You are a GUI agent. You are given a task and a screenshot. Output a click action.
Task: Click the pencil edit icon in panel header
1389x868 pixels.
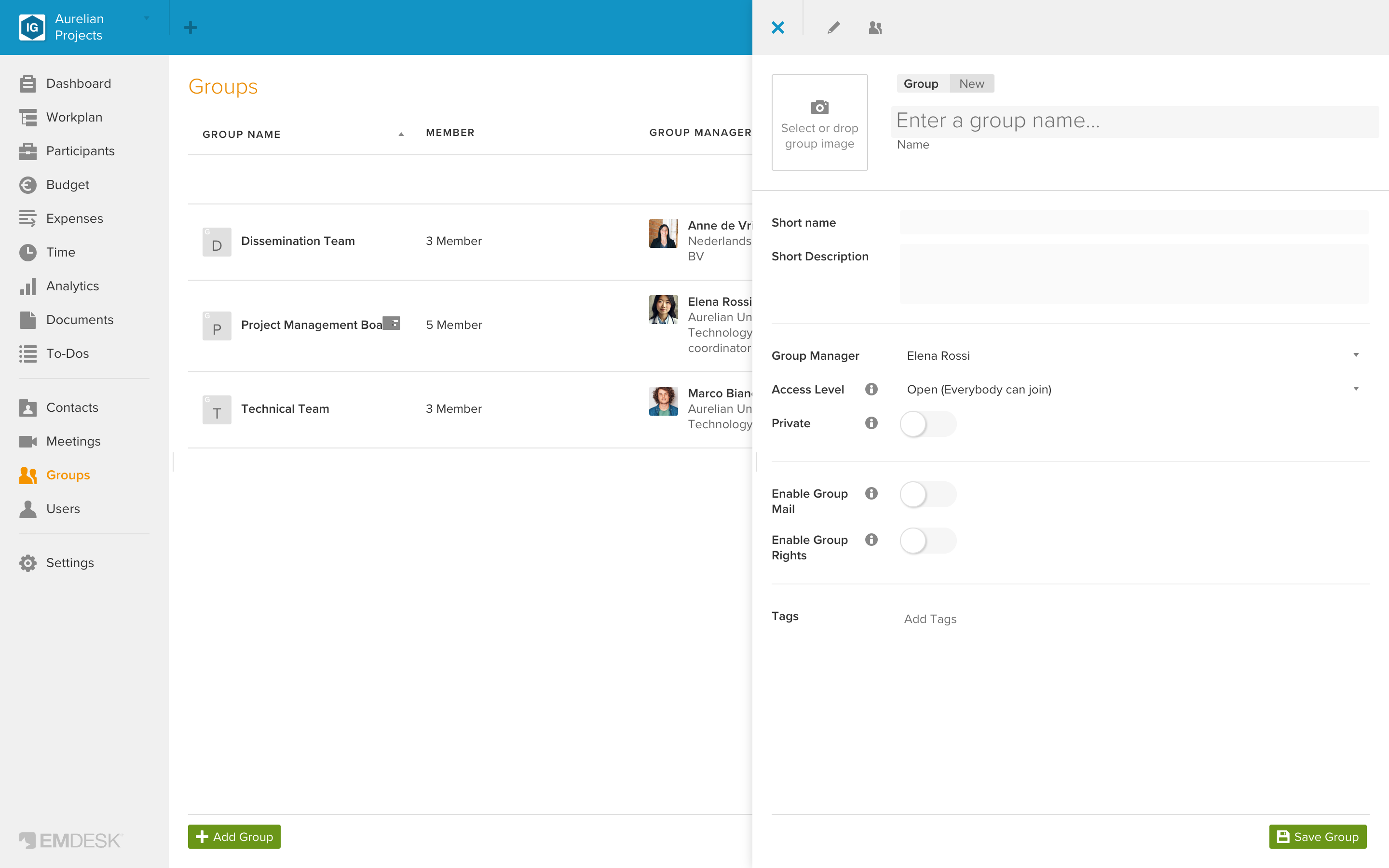pos(833,27)
